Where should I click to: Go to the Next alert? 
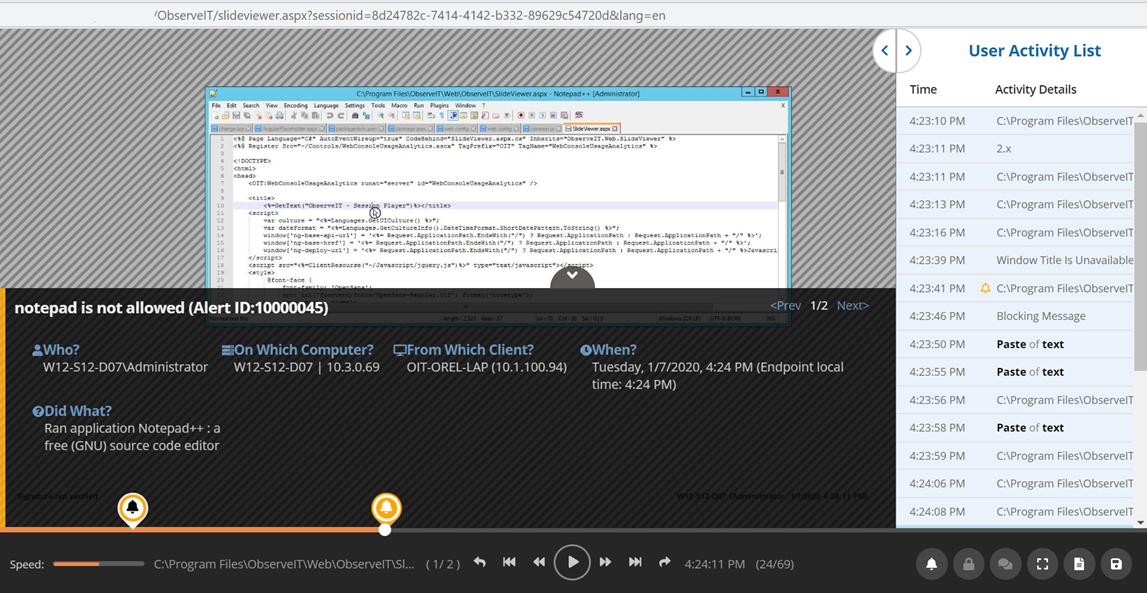[852, 306]
